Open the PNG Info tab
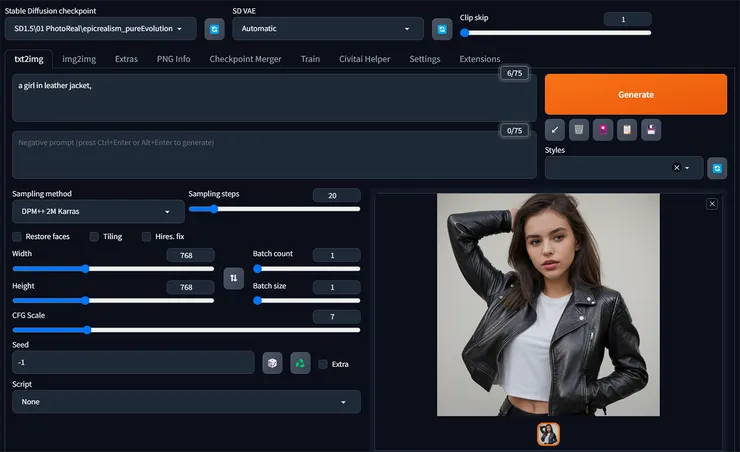This screenshot has height=452, width=740. click(x=174, y=59)
